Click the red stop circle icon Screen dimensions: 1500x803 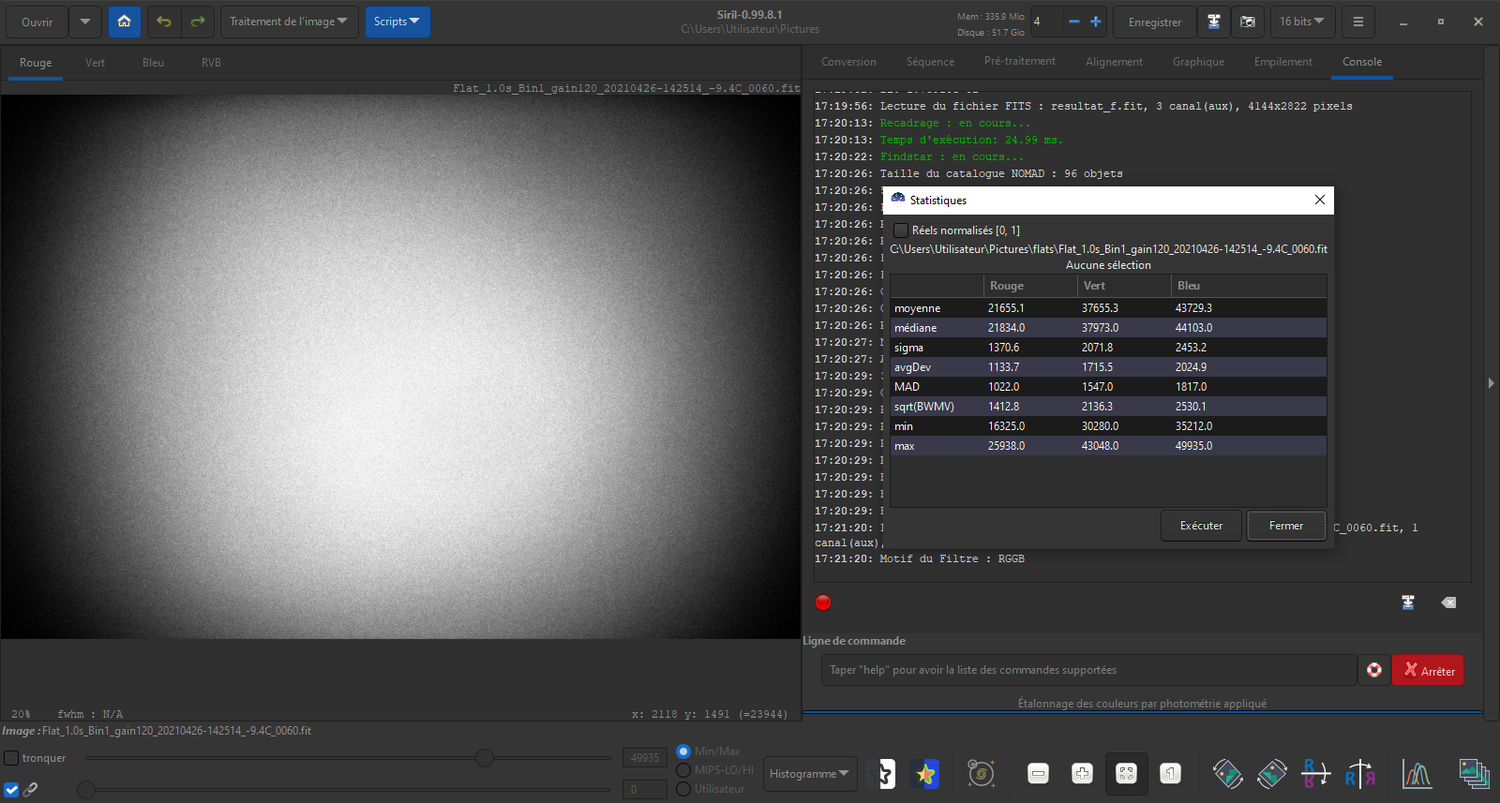pos(823,603)
